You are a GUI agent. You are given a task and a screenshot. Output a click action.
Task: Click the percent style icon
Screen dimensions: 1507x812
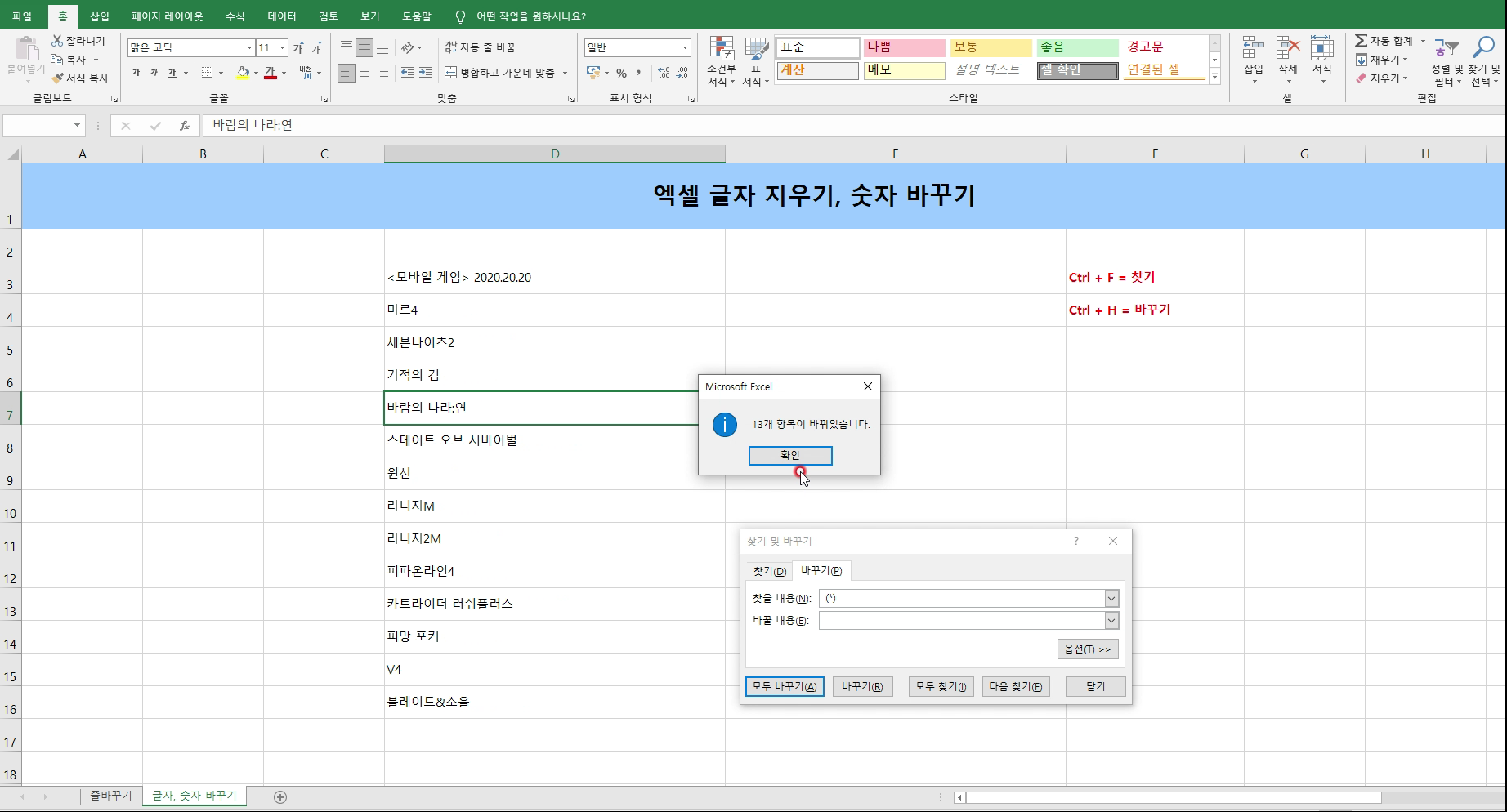[x=621, y=73]
